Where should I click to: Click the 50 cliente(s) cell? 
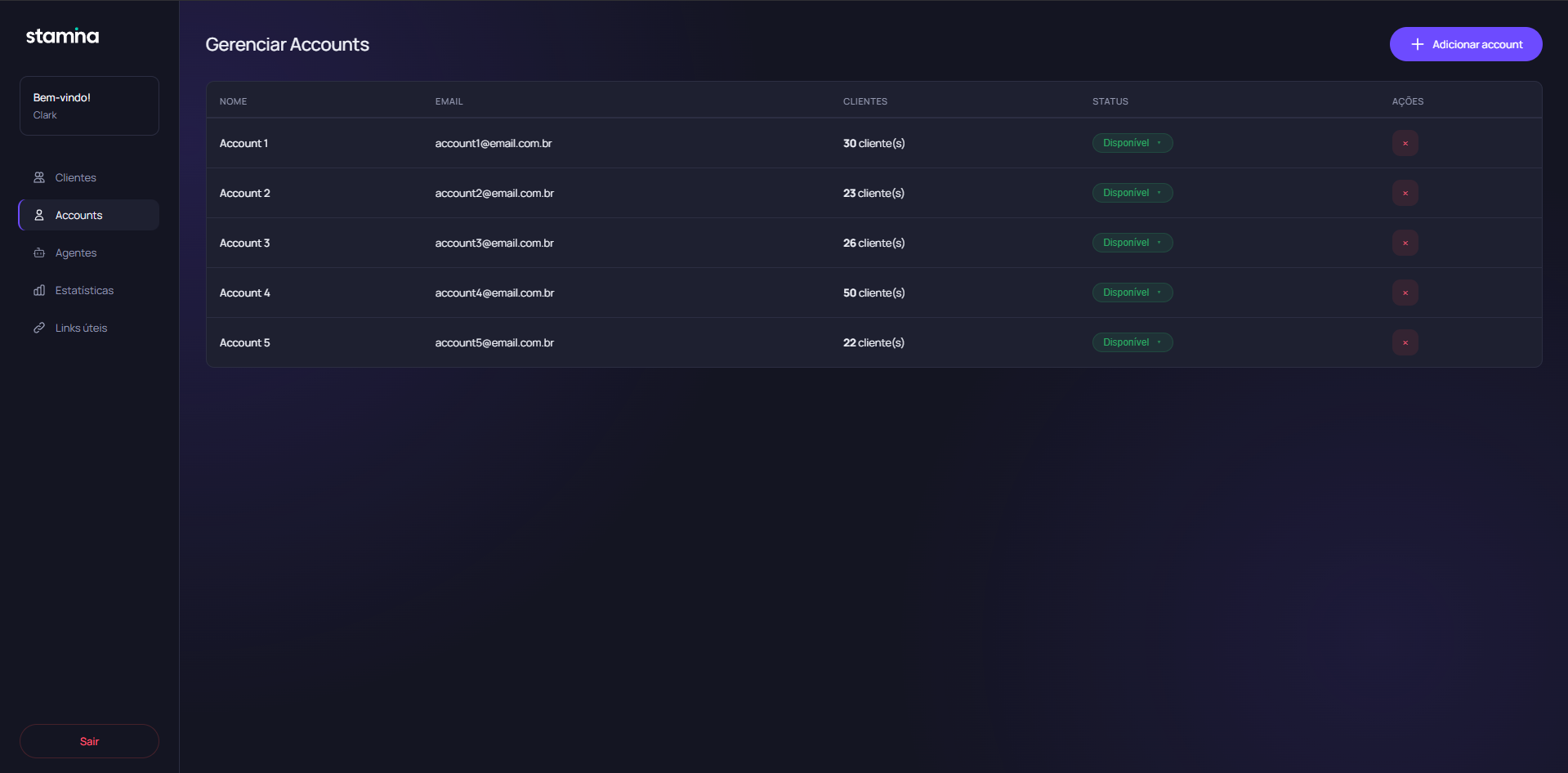click(874, 293)
